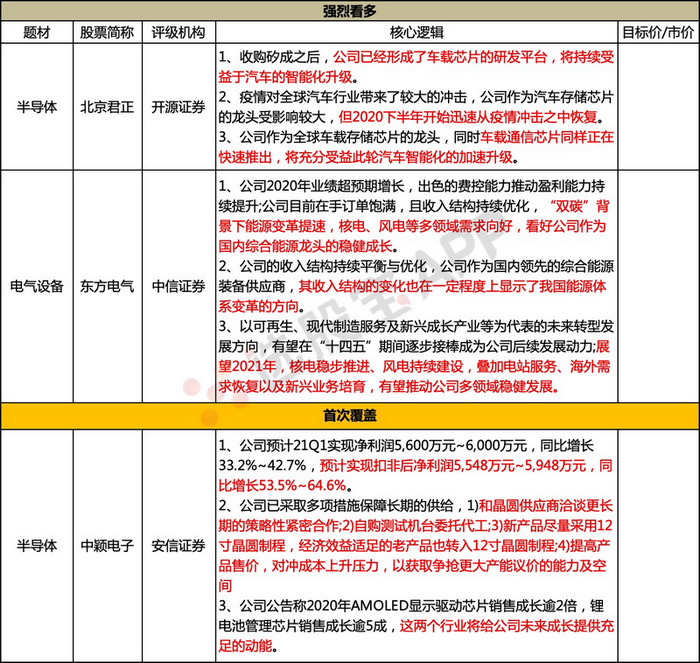Select the line 2、公司的收入结构持续平衡与优化
The width and height of the screenshot is (700, 663).
pyautogui.click(x=416, y=266)
